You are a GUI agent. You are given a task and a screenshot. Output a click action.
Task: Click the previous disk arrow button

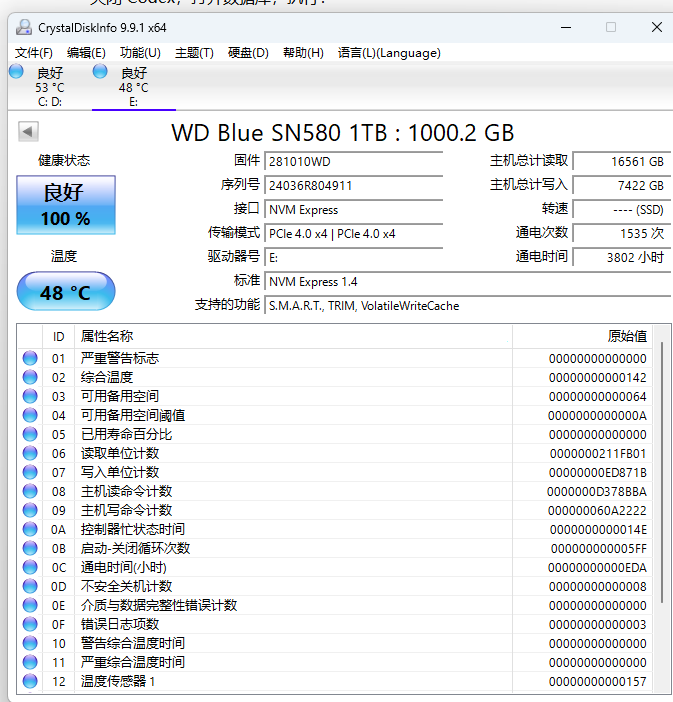click(28, 132)
